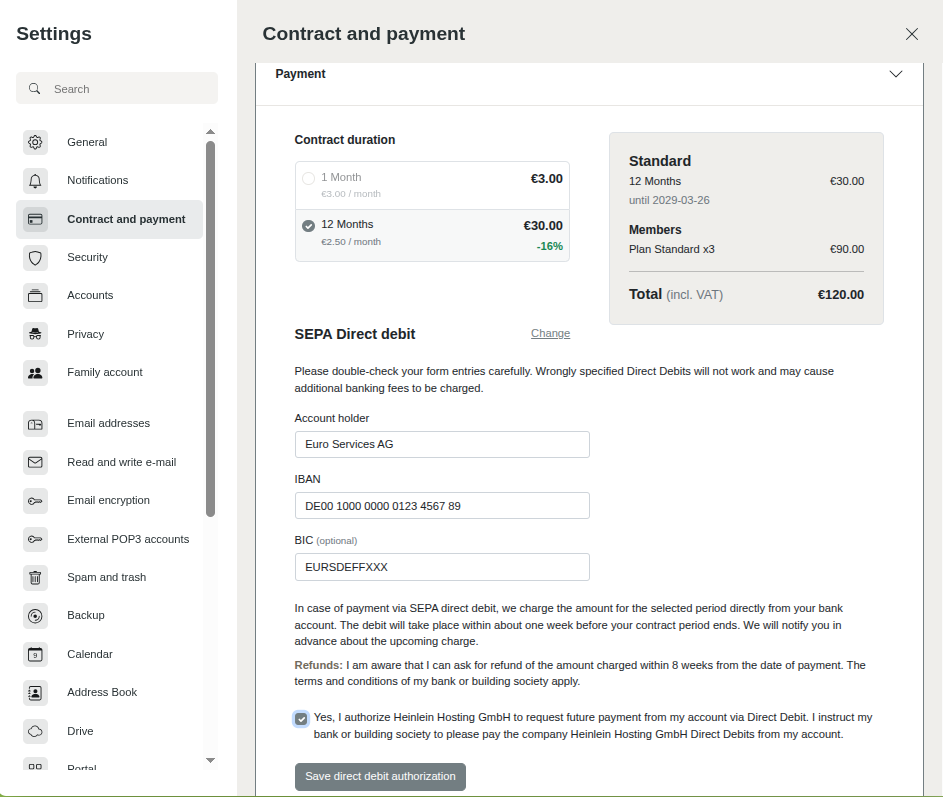Click the Privacy incognito icon
943x797 pixels.
[x=35, y=334]
